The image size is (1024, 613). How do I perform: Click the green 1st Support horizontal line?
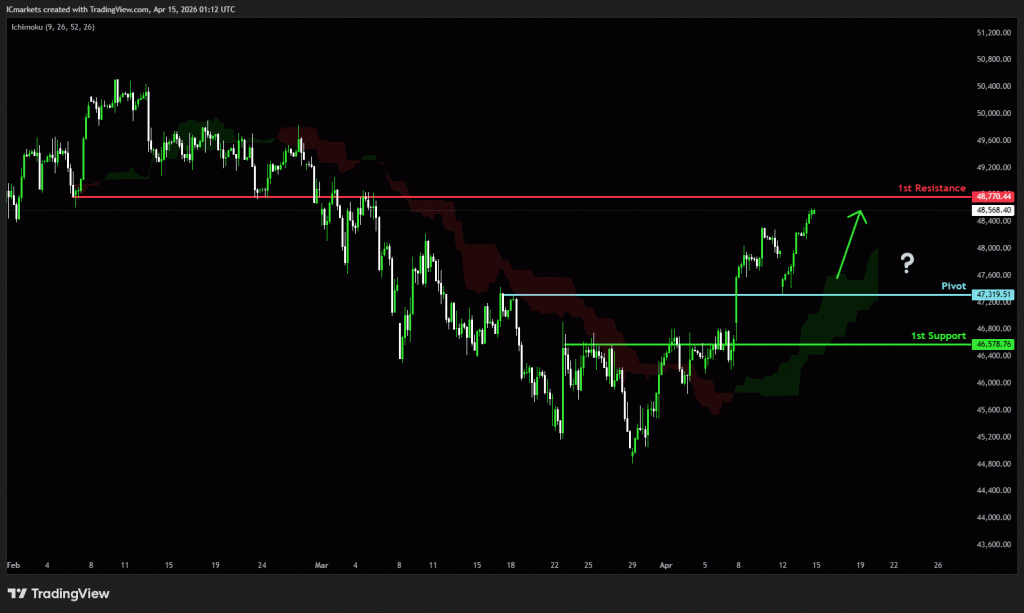pyautogui.click(x=800, y=344)
